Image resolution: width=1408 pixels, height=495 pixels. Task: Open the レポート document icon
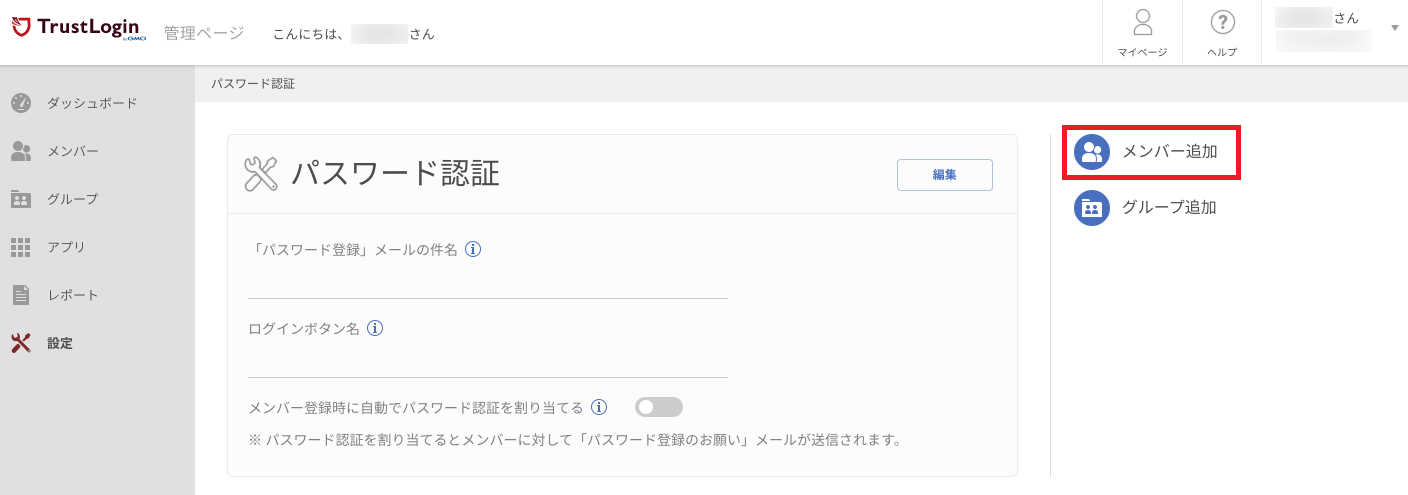point(21,295)
